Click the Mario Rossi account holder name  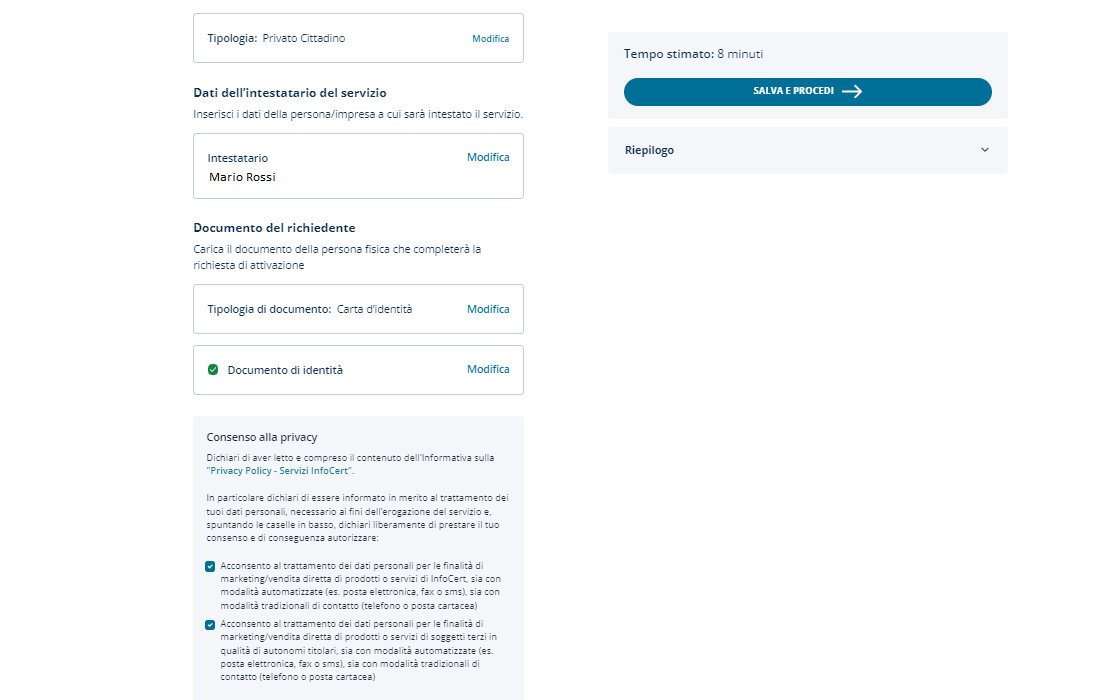pos(242,177)
